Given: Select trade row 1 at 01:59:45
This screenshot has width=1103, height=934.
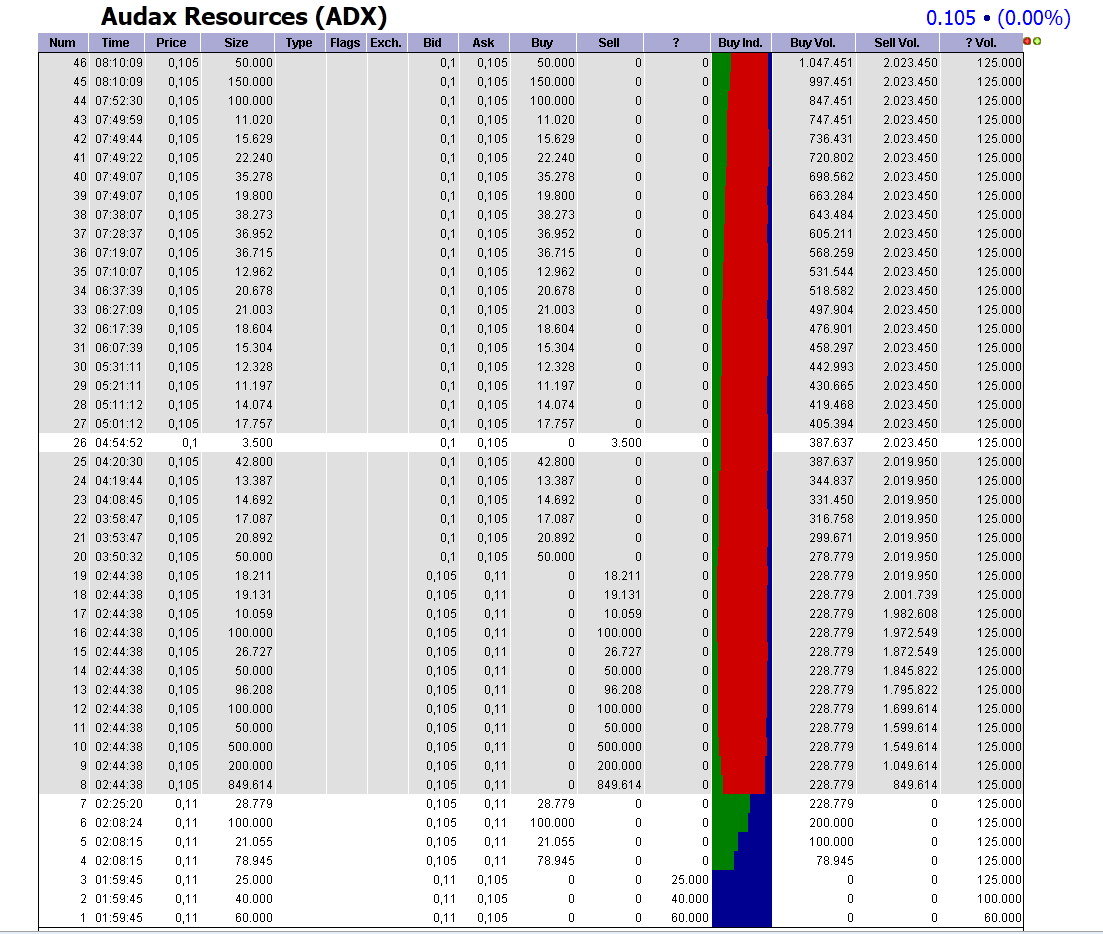Looking at the screenshot, I should point(400,917).
